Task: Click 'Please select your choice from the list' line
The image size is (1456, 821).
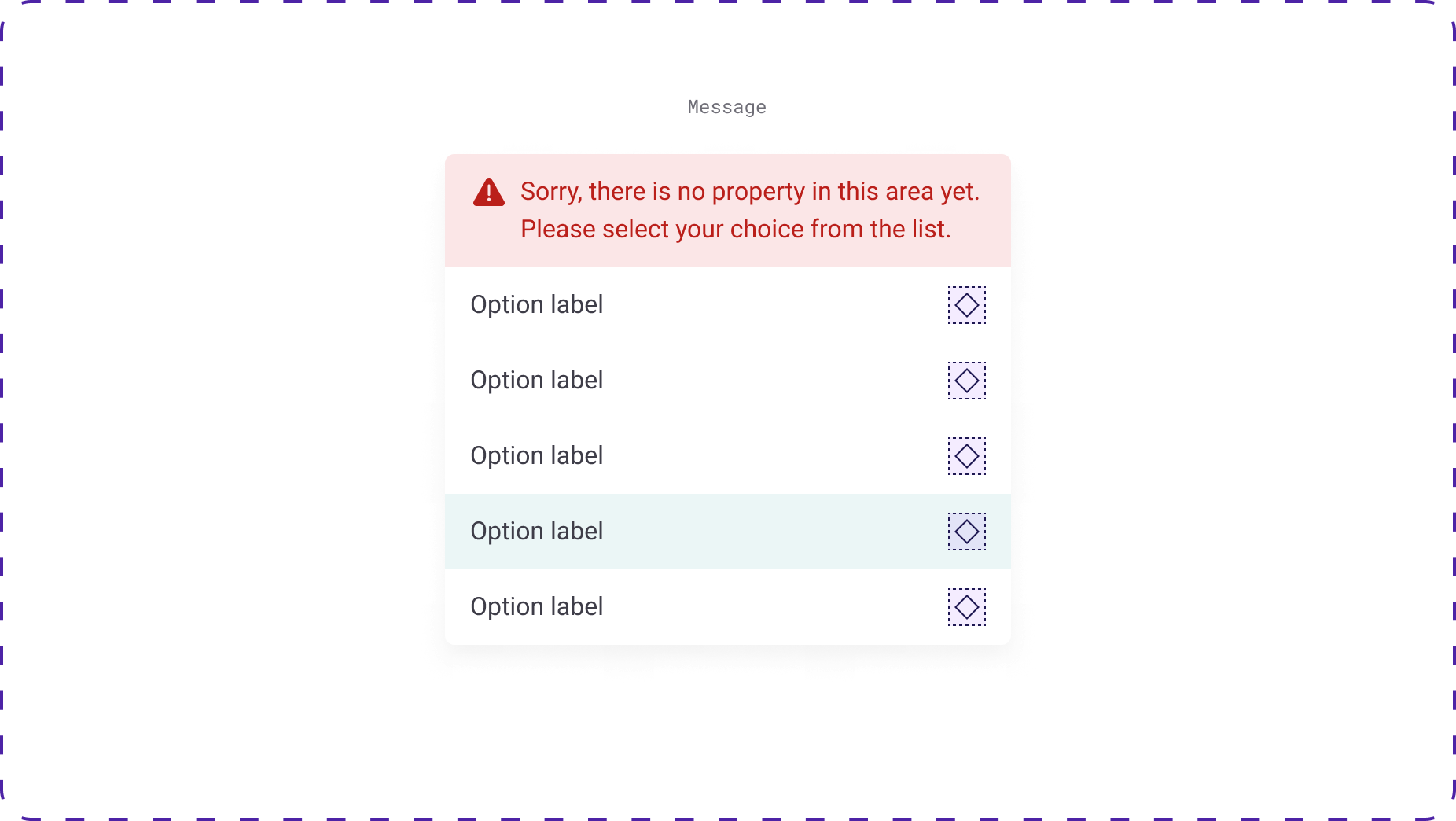Action: coord(736,229)
